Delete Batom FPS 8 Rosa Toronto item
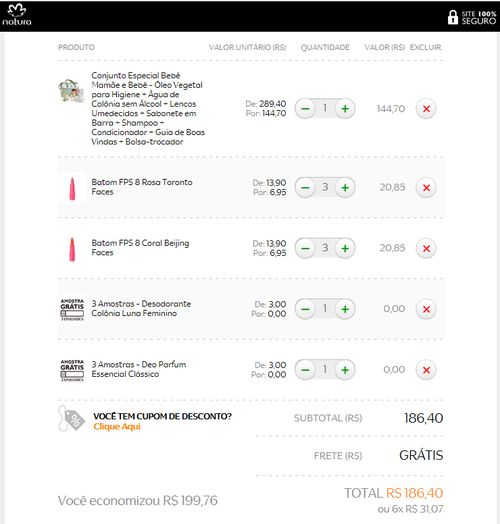Image resolution: width=500 pixels, height=524 pixels. click(x=426, y=187)
